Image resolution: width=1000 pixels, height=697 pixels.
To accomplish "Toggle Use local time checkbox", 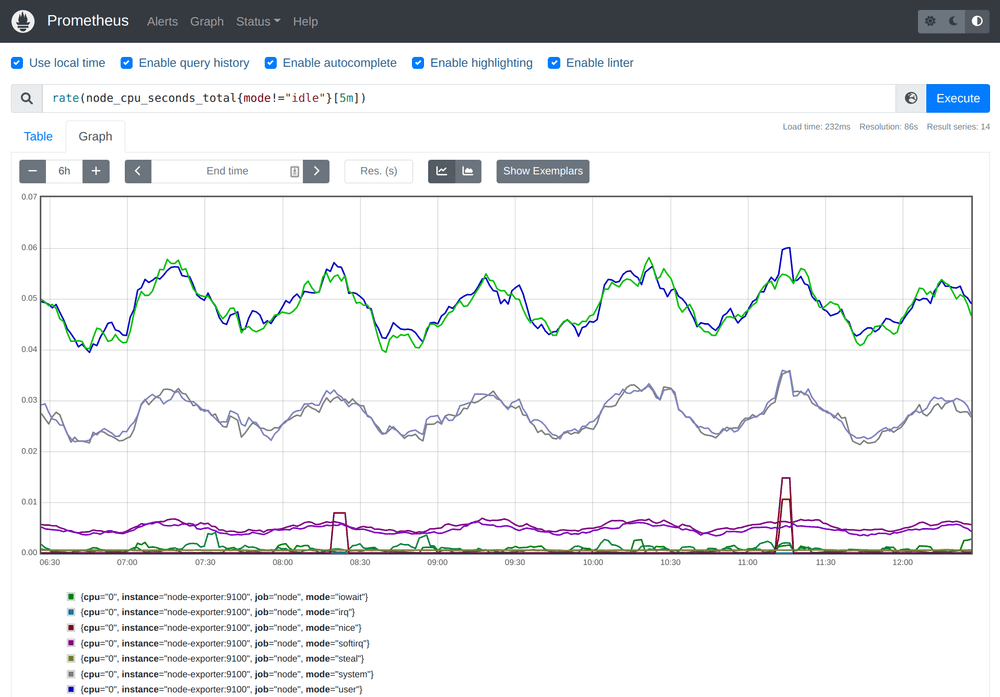I will (17, 62).
